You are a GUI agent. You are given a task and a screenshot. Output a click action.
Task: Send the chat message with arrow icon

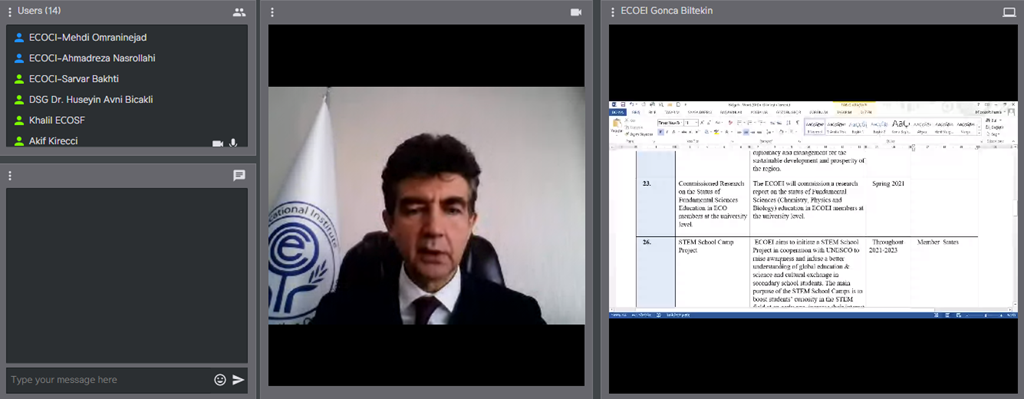[238, 379]
